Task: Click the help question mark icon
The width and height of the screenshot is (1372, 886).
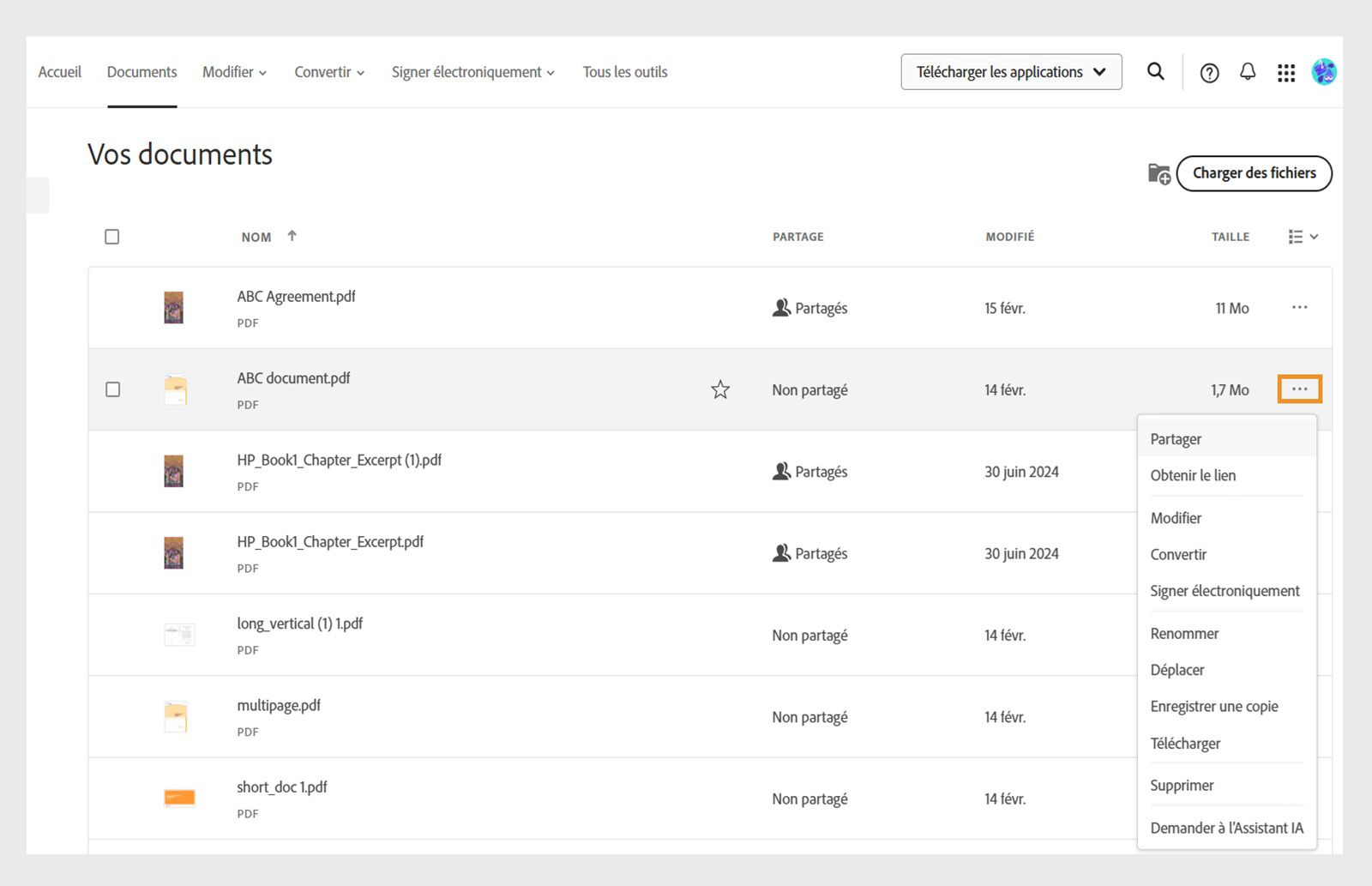Action: (x=1210, y=73)
